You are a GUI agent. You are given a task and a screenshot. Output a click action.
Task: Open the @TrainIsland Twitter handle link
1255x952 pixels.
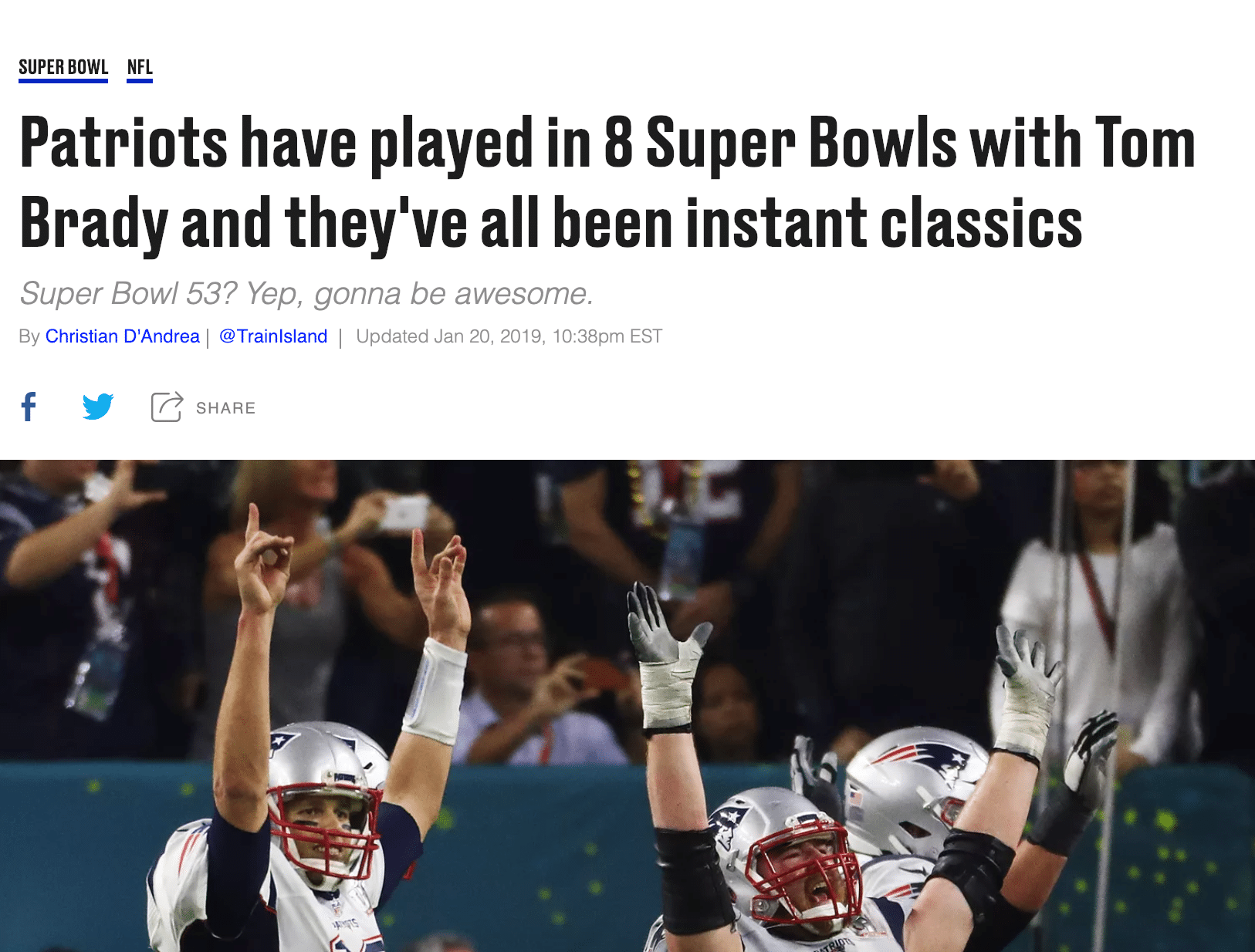pyautogui.click(x=273, y=336)
